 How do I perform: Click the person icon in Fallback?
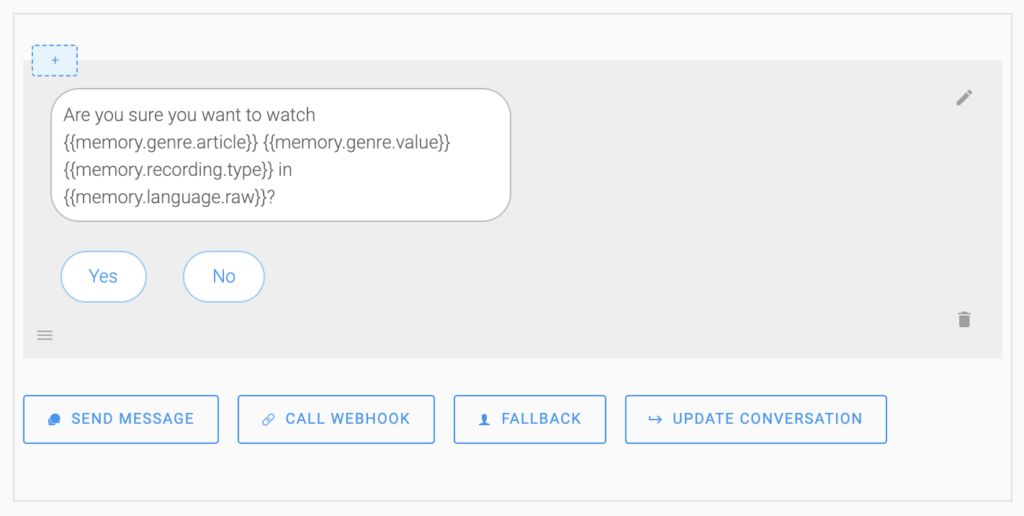484,420
